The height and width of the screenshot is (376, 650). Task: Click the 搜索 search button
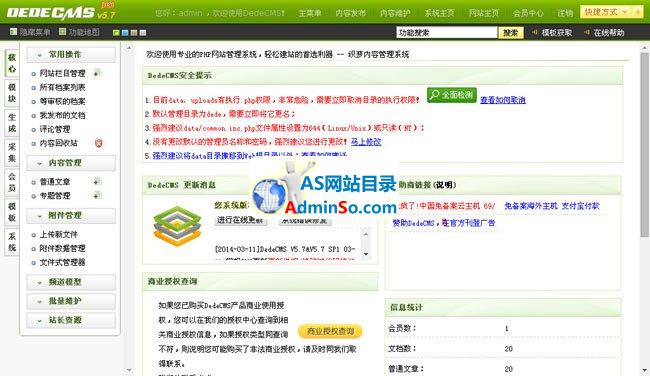(511, 33)
